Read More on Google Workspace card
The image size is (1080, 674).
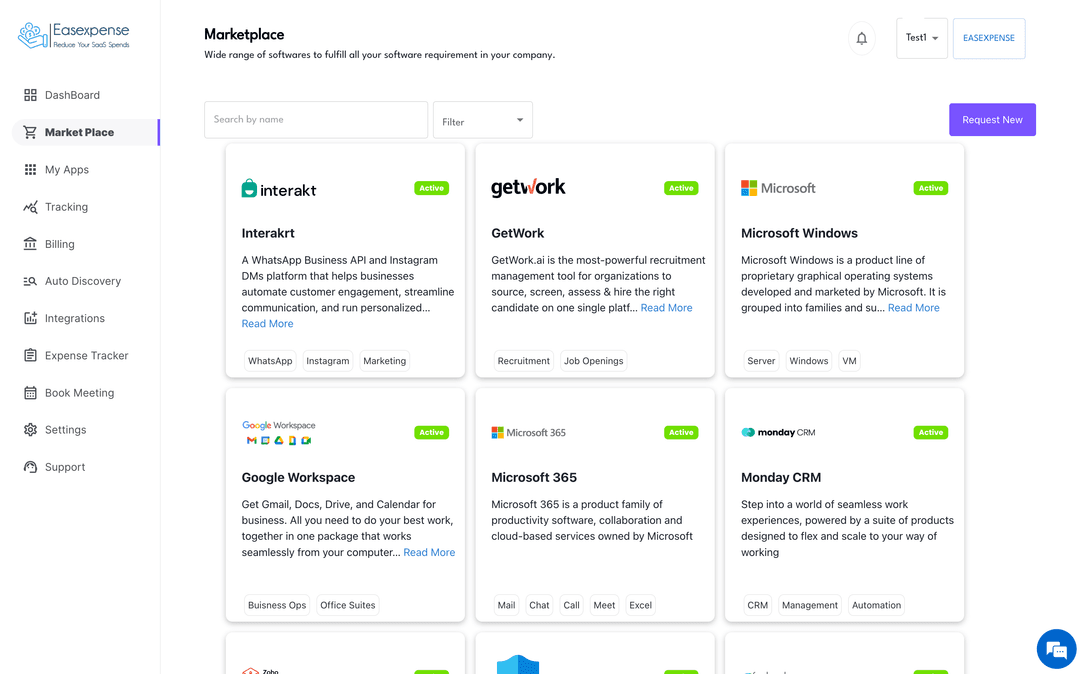[x=429, y=552]
